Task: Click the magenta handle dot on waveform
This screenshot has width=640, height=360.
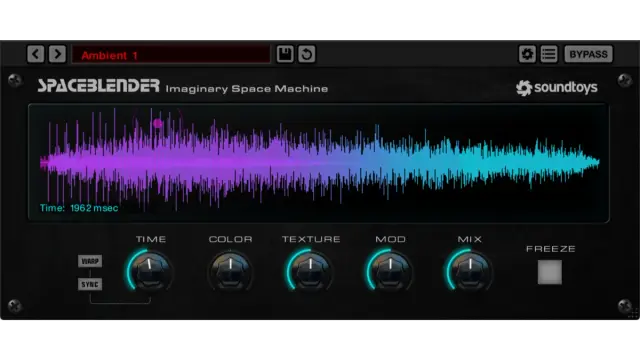Action: click(x=158, y=123)
